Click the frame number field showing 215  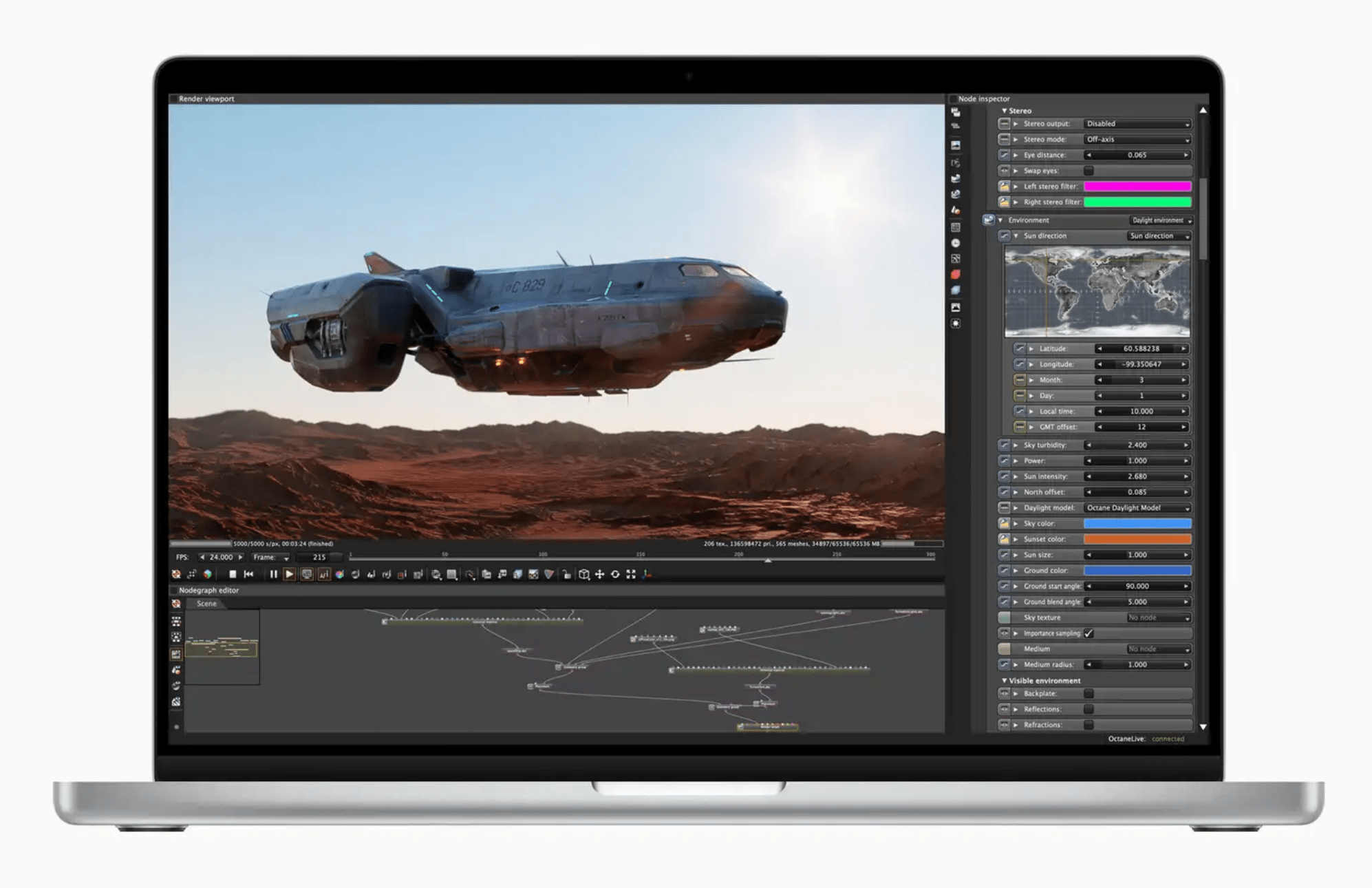pos(319,558)
